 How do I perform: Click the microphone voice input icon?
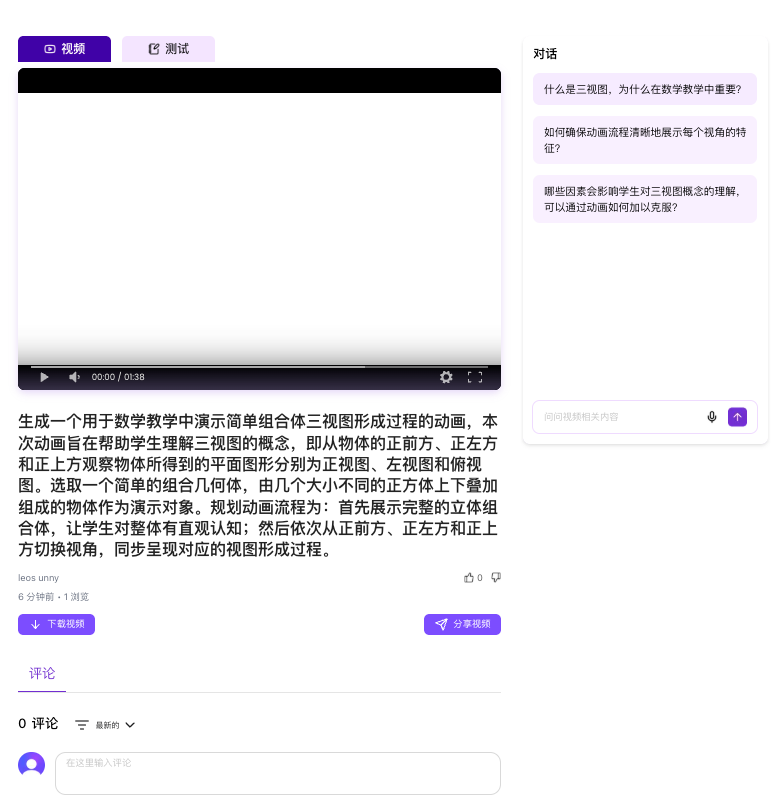(712, 417)
